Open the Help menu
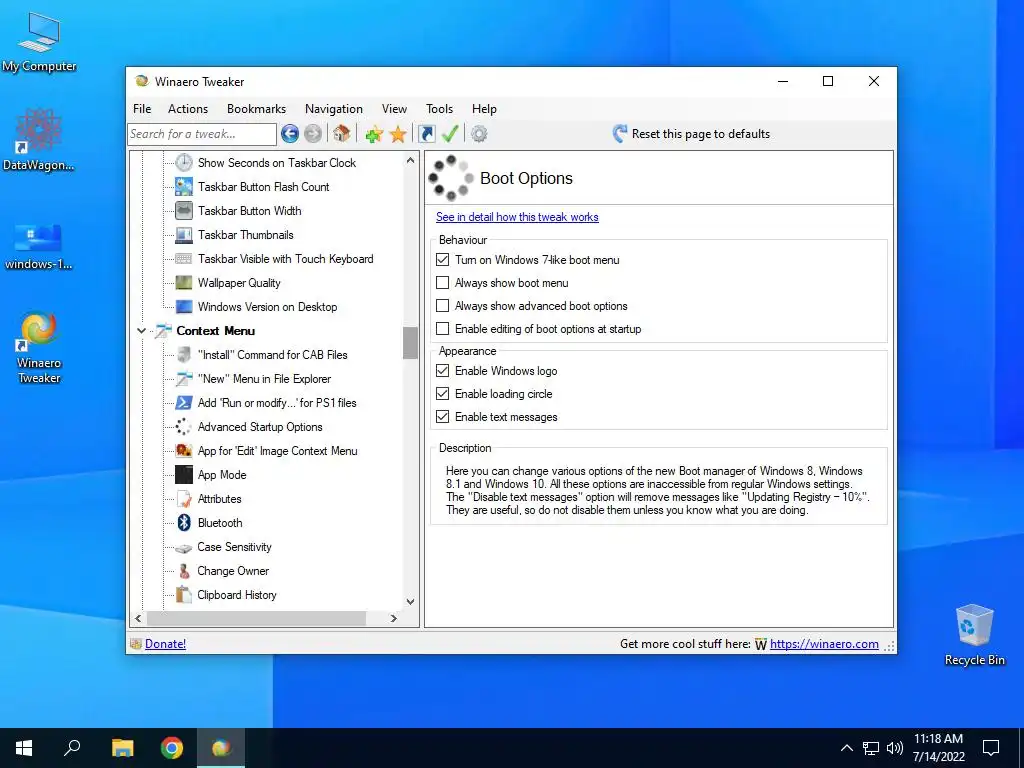 [x=485, y=109]
